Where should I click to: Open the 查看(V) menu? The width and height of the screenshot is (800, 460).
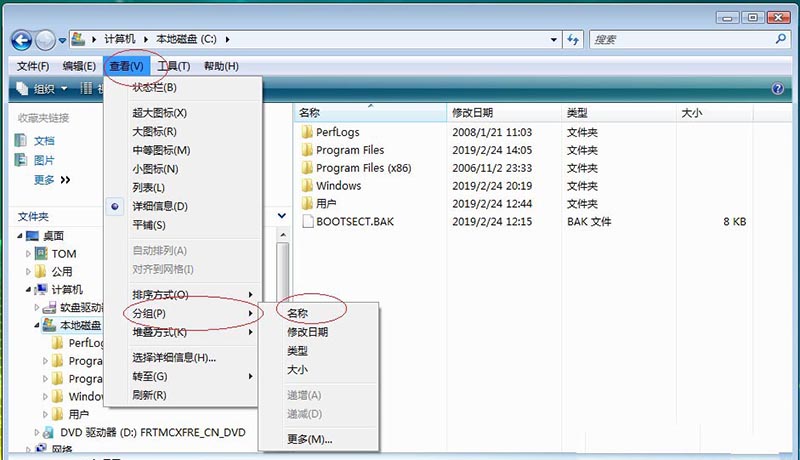click(127, 66)
